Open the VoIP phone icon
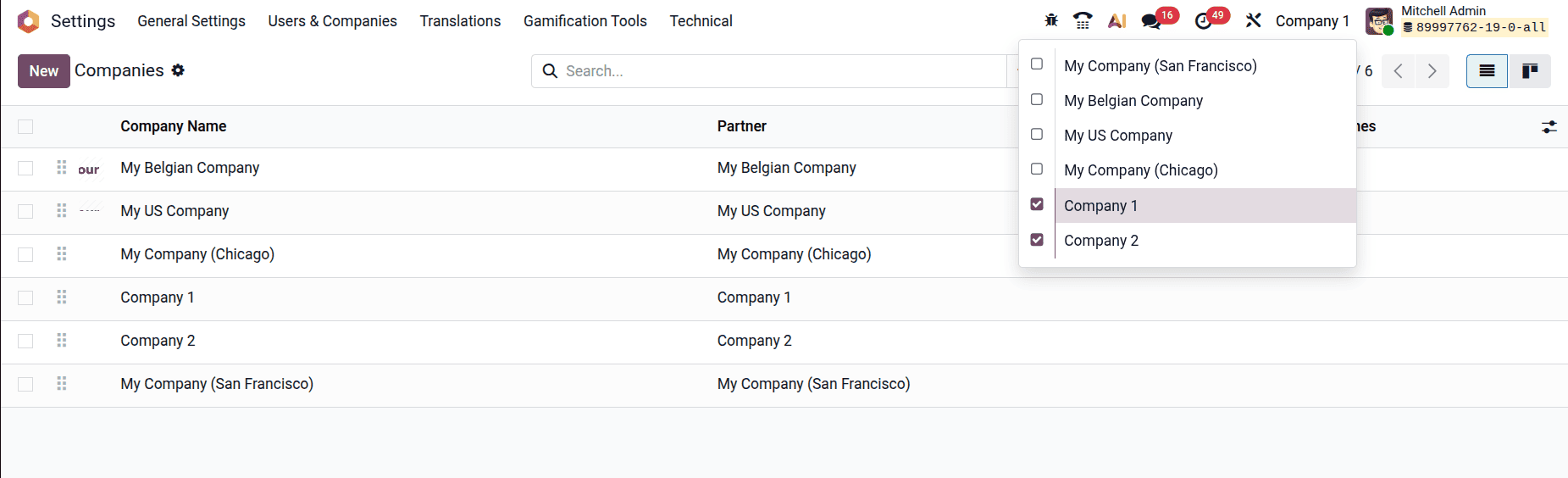 1083,20
